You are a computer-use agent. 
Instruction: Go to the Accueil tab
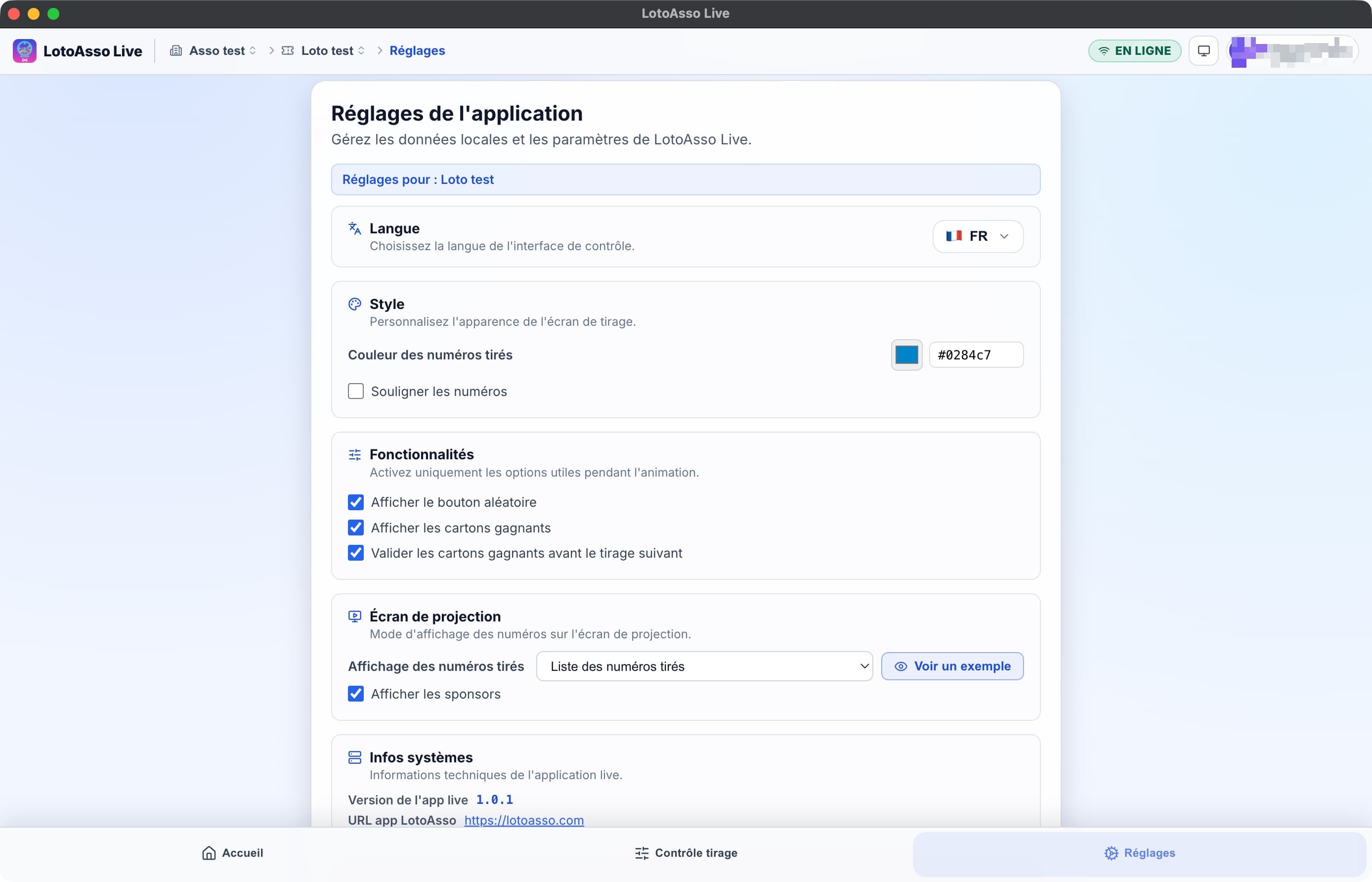point(232,853)
